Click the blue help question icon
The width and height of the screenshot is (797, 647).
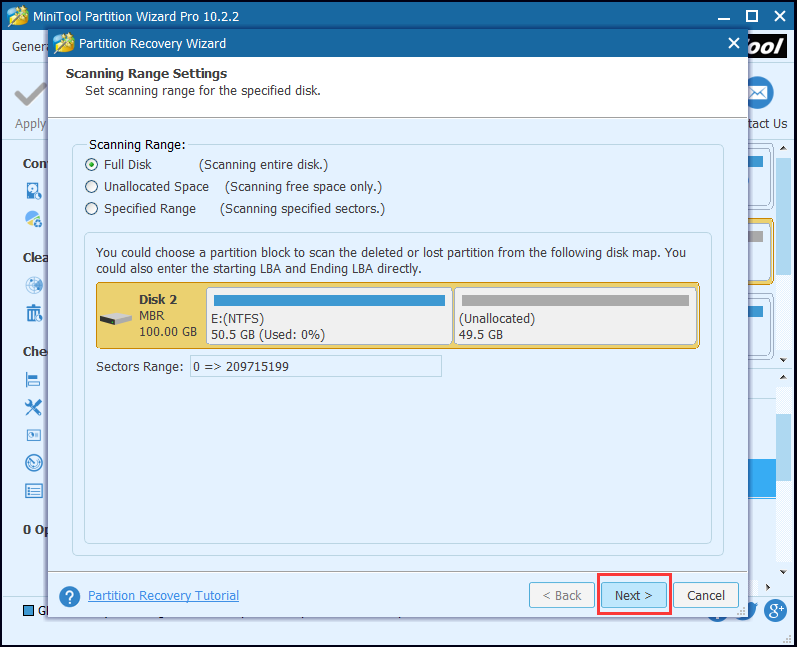[x=70, y=596]
